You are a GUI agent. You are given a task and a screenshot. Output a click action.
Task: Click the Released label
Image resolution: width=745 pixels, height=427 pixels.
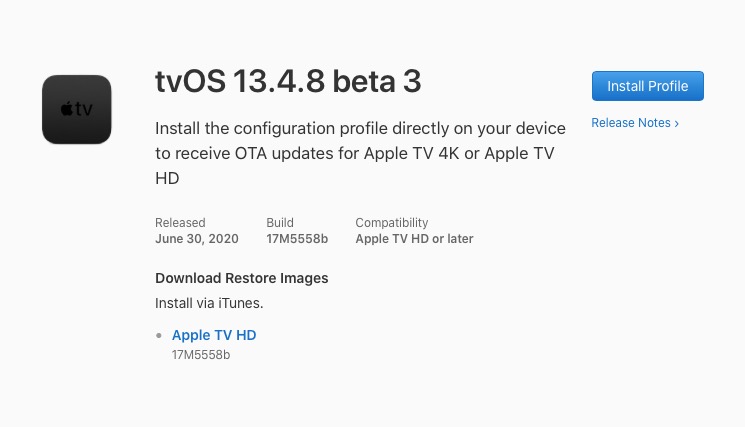point(180,223)
